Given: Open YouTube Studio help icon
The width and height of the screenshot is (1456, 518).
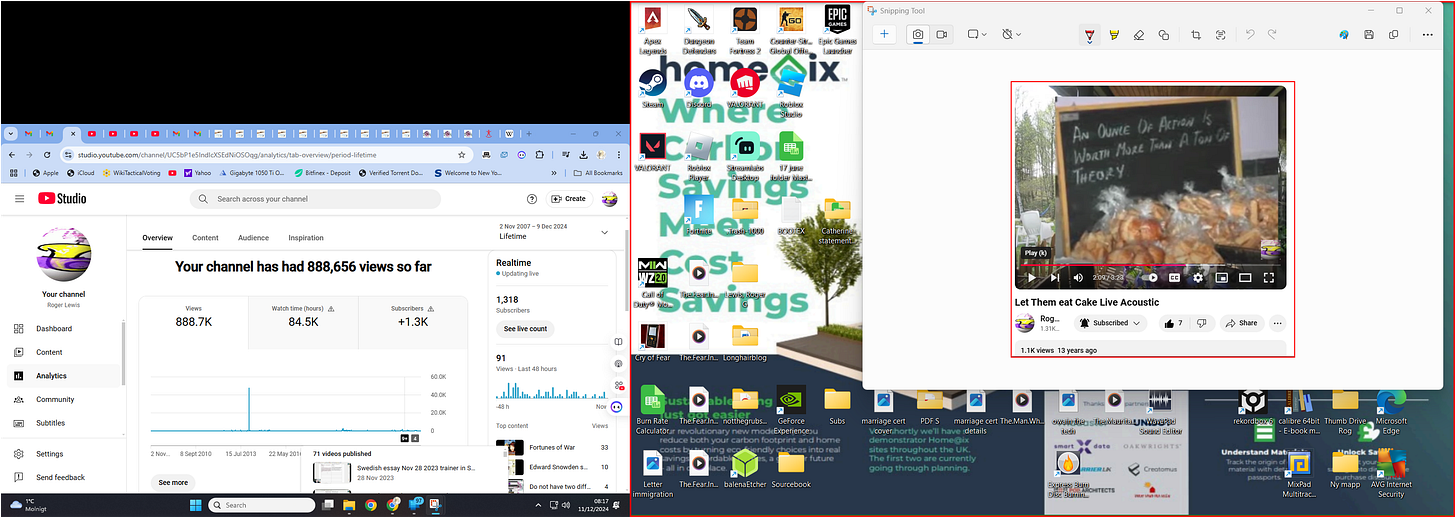Looking at the screenshot, I should pyautogui.click(x=532, y=199).
